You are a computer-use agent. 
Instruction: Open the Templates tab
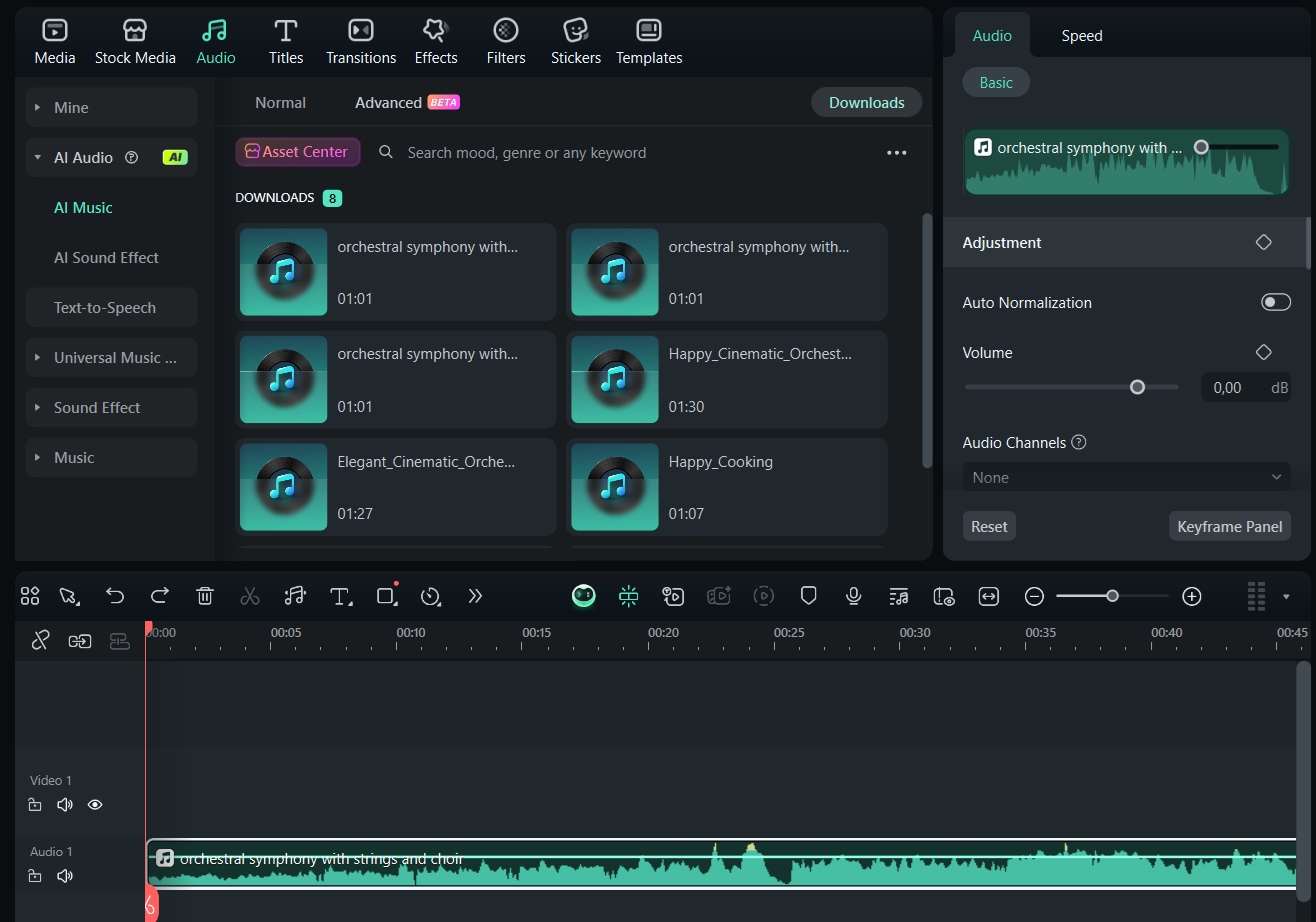point(649,42)
